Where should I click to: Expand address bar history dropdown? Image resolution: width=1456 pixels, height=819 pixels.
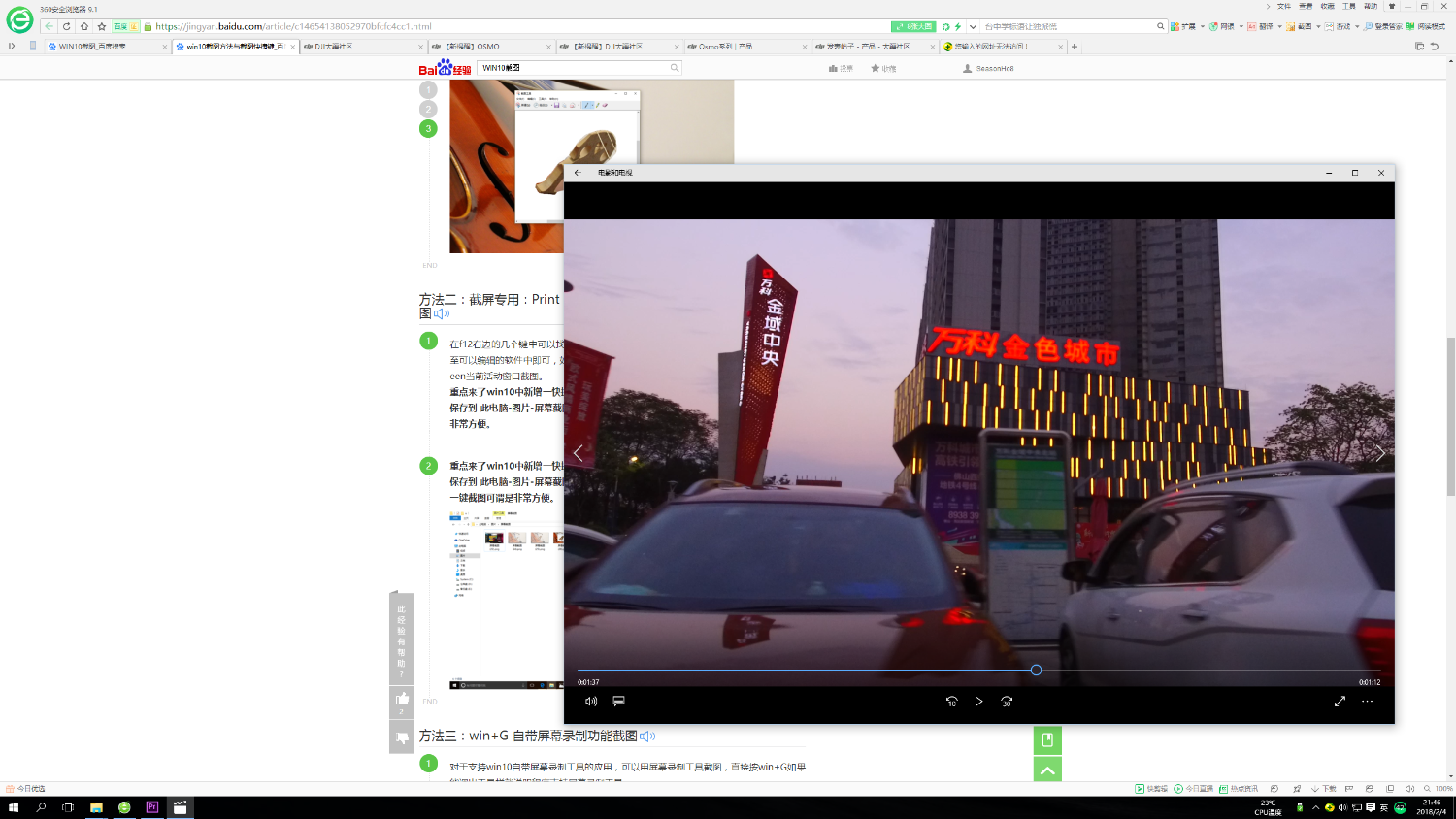[x=973, y=26]
